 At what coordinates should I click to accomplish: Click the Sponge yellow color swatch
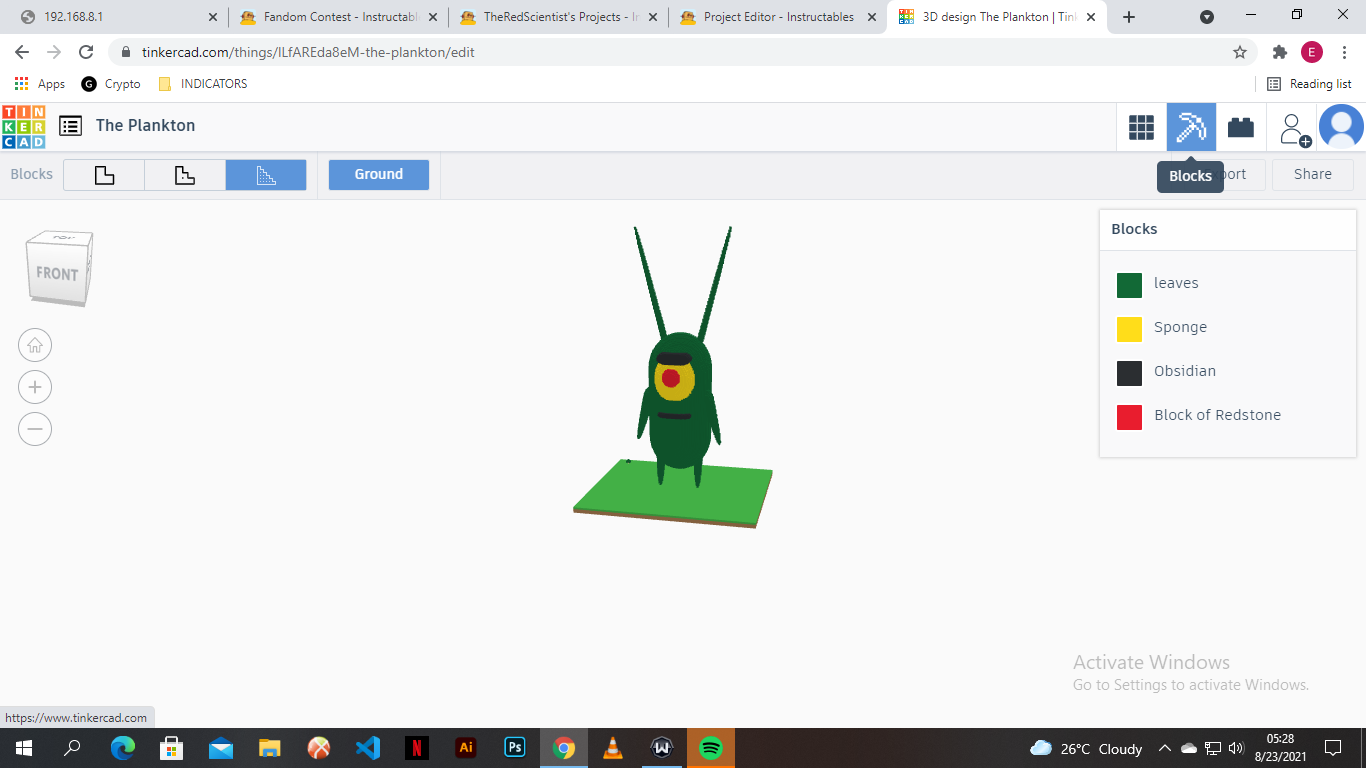click(1129, 329)
